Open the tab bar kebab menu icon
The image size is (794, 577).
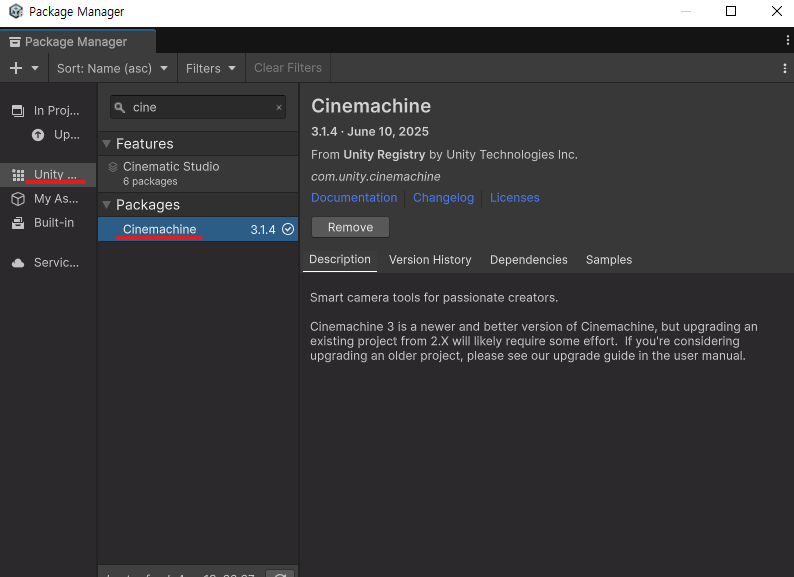(787, 40)
